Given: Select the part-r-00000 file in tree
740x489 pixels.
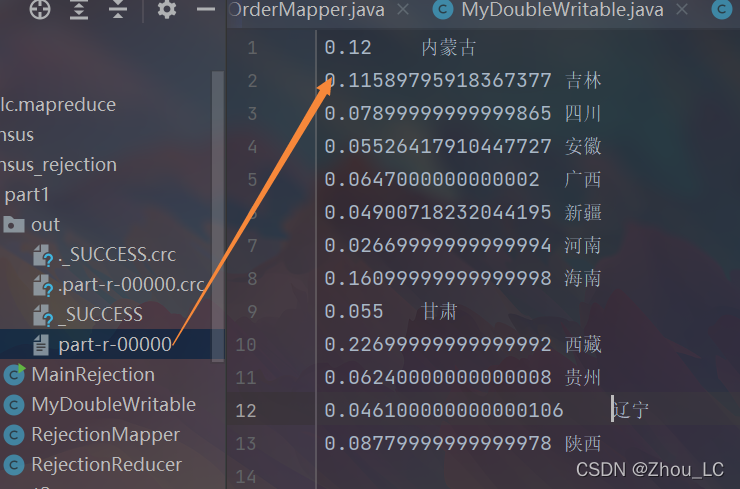Looking at the screenshot, I should coord(115,345).
